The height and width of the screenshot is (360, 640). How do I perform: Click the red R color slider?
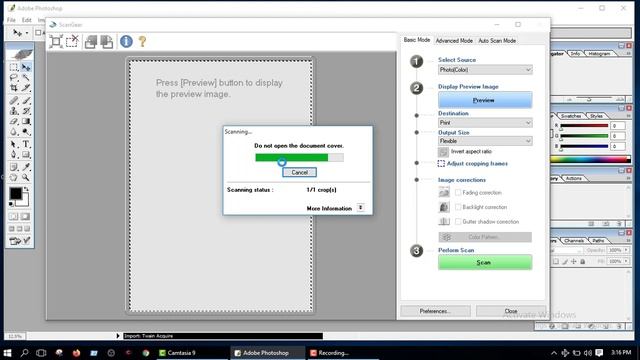pyautogui.click(x=584, y=126)
